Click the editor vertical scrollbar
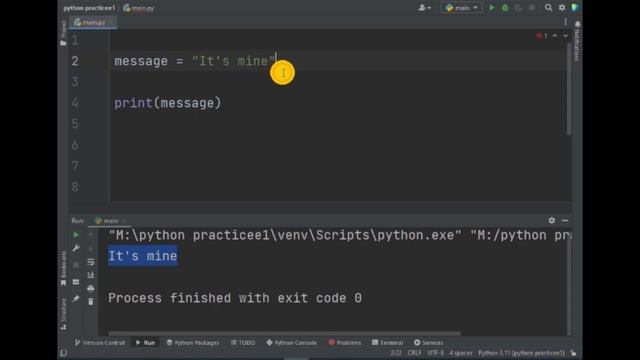Screen dimensions: 640x360 coord(569,89)
